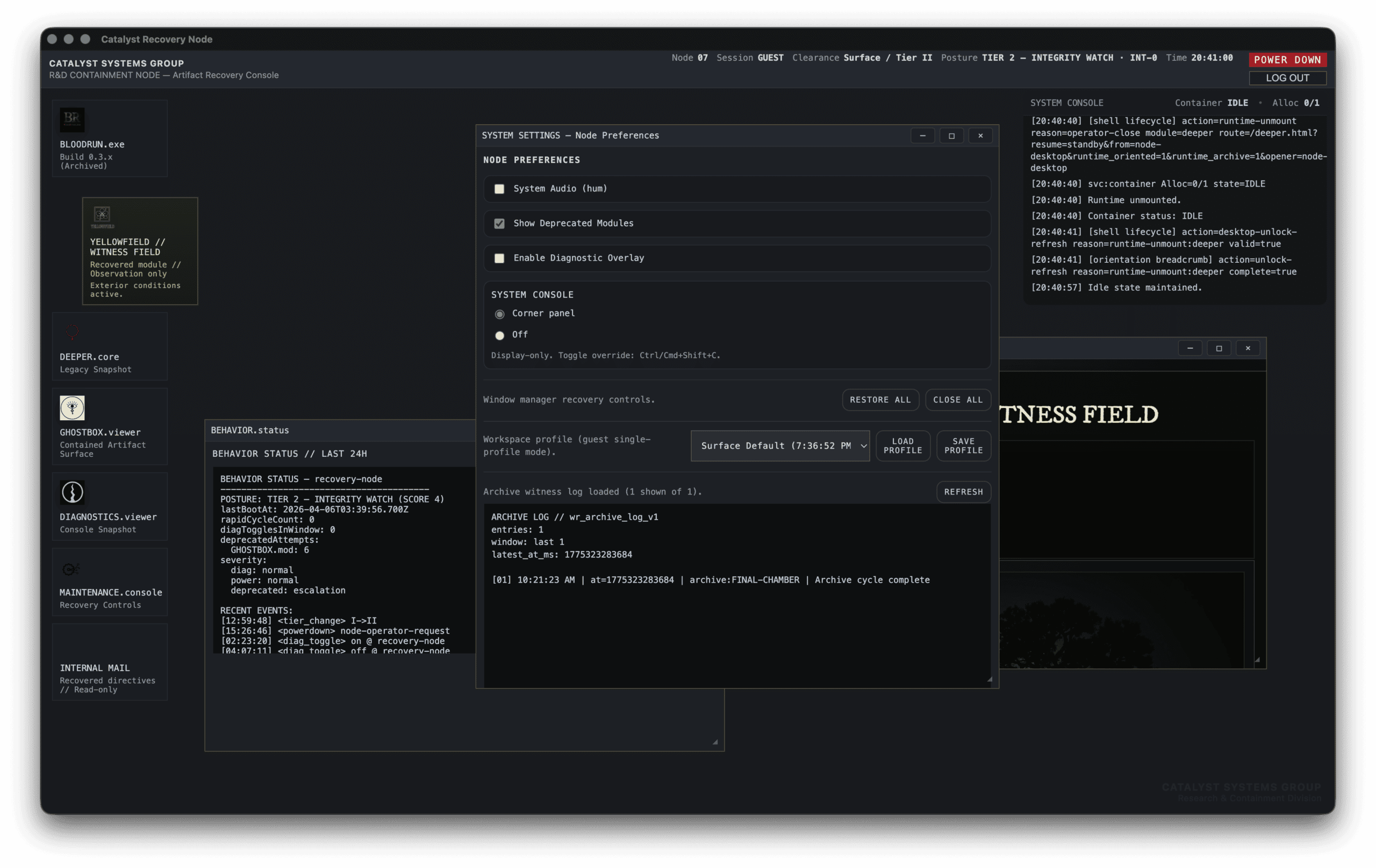Viewport: 1376px width, 868px height.
Task: Open the YELLOWFIELD // WITNESS FIELD module icon
Action: [139, 251]
